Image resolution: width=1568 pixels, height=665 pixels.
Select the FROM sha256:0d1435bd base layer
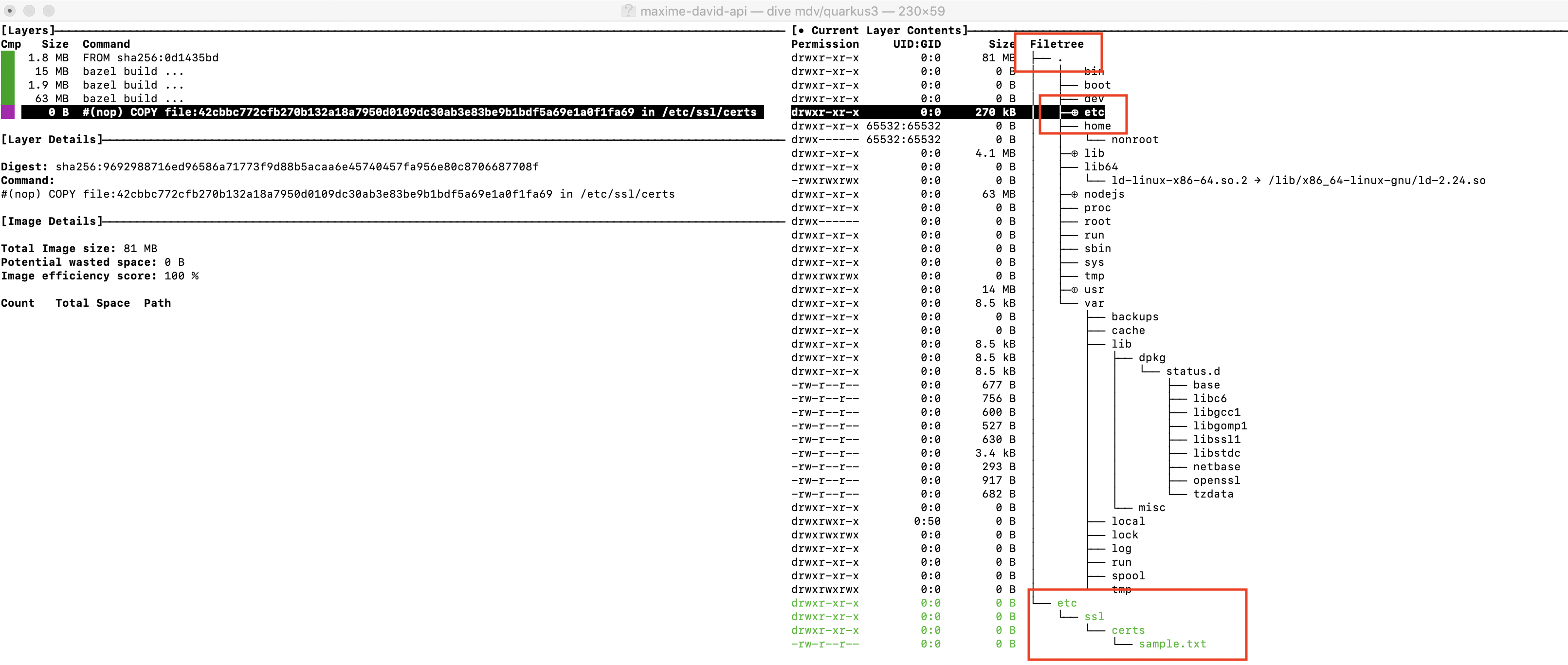[x=149, y=58]
